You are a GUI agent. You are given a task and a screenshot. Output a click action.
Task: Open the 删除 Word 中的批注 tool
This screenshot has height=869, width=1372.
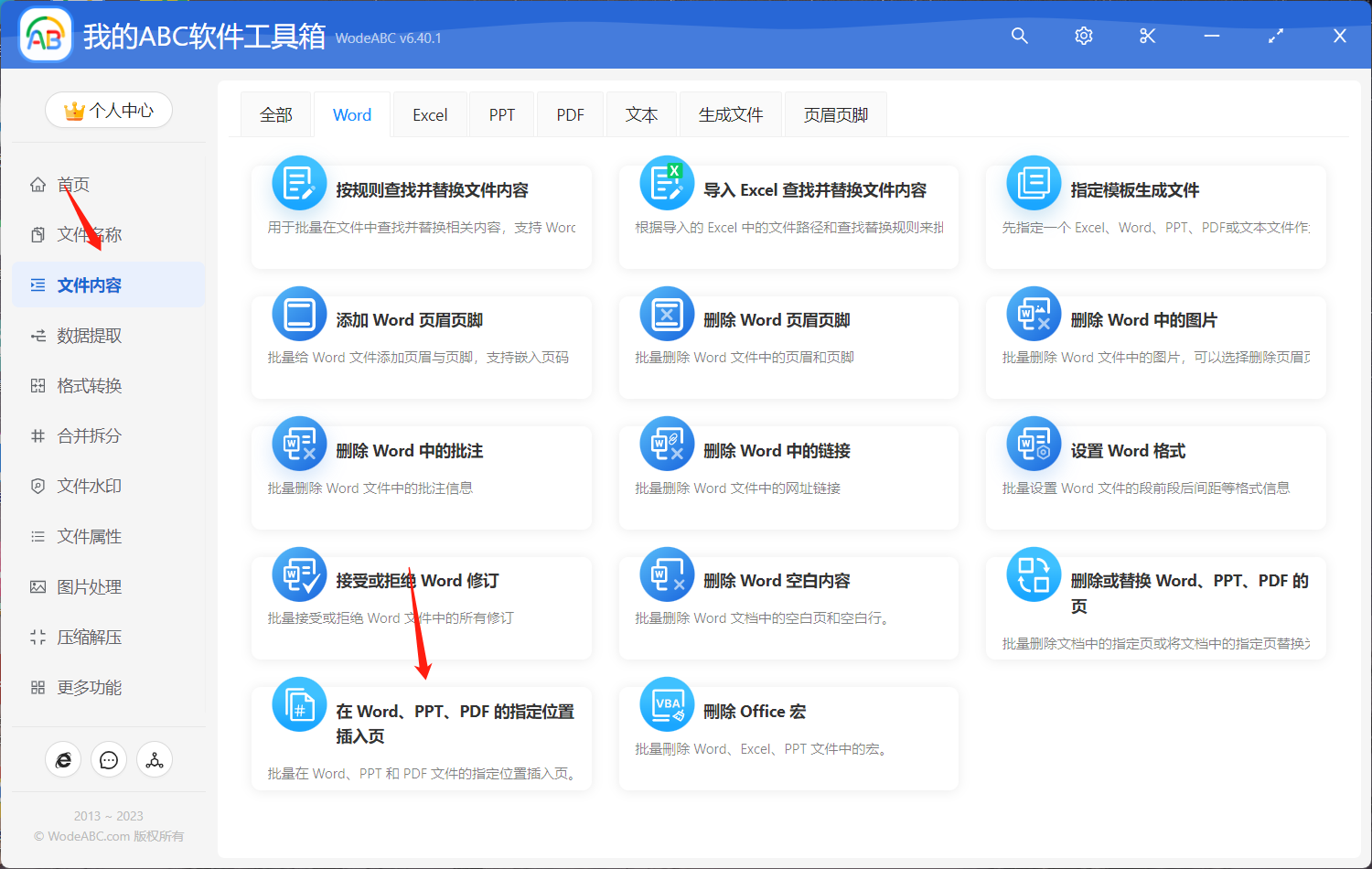pyautogui.click(x=421, y=476)
